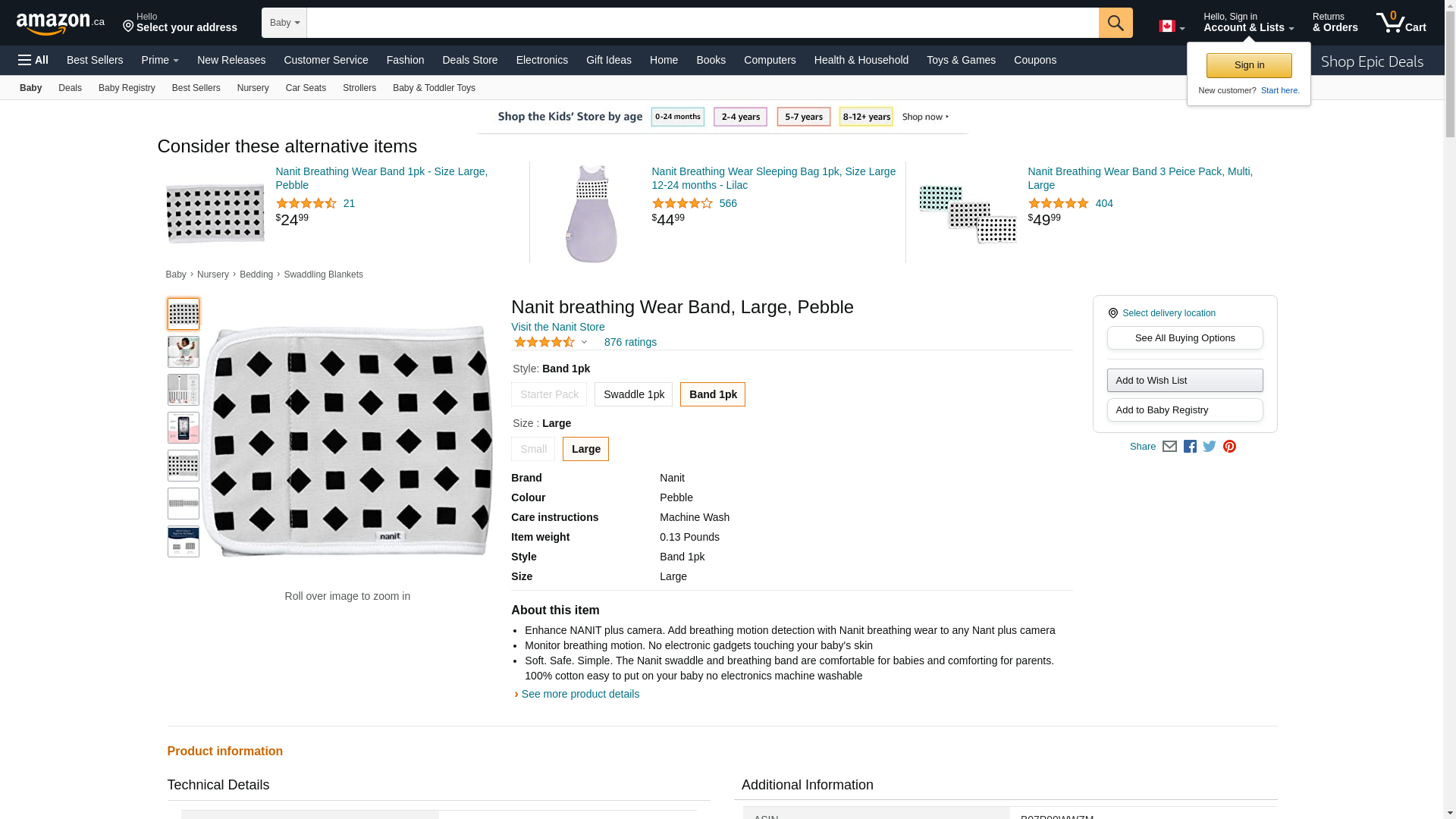Click the search magnifying glass button
The width and height of the screenshot is (1456, 819).
pyautogui.click(x=1115, y=23)
